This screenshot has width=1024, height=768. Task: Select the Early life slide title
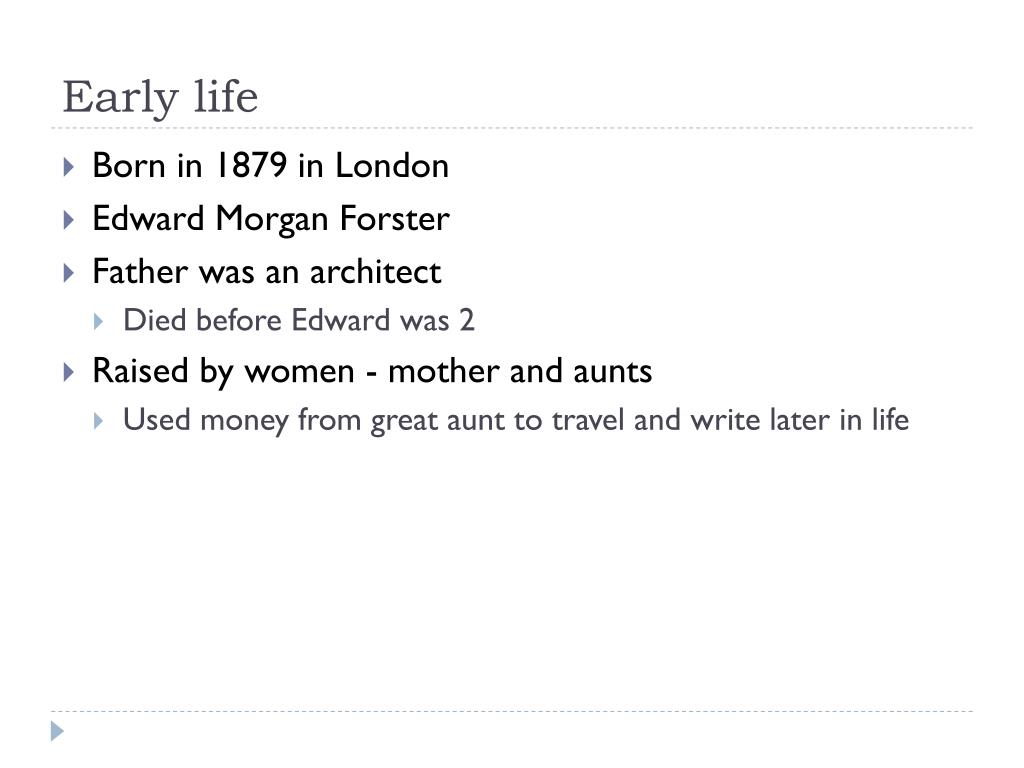pos(161,98)
